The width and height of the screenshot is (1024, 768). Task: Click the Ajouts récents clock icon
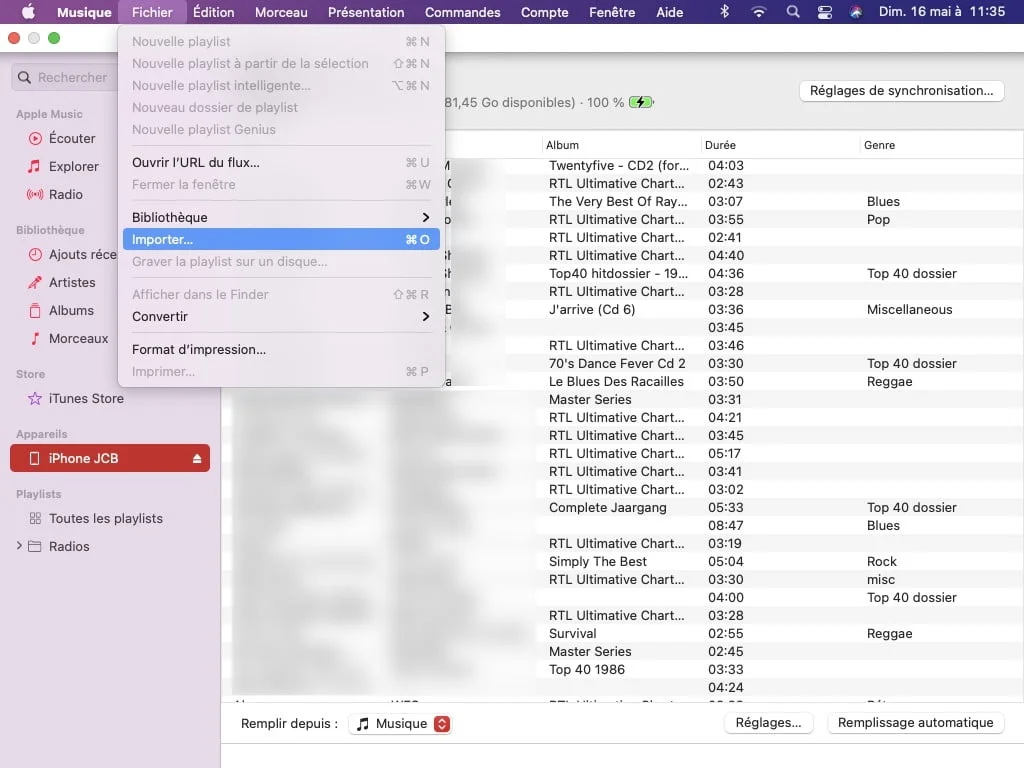pos(35,255)
